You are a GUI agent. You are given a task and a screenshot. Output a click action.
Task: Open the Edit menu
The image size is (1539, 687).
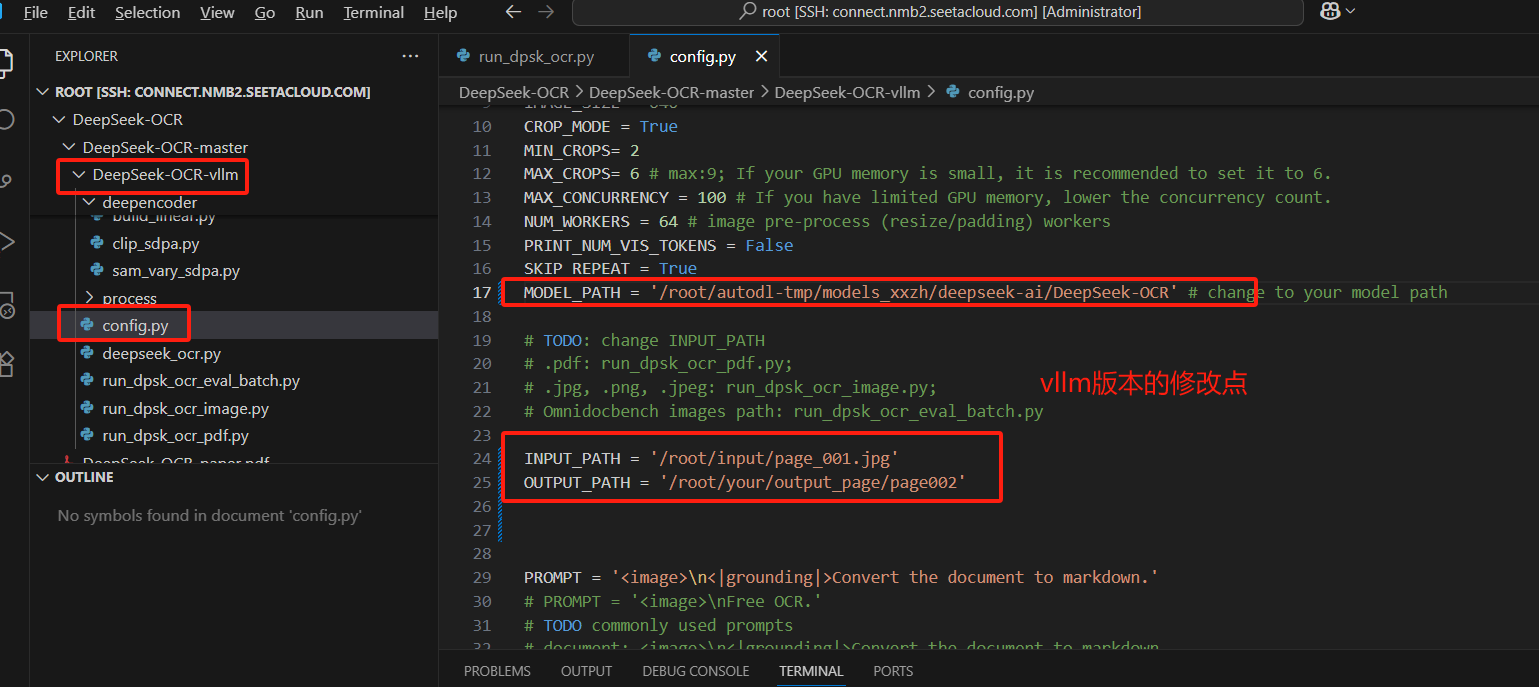tap(81, 13)
